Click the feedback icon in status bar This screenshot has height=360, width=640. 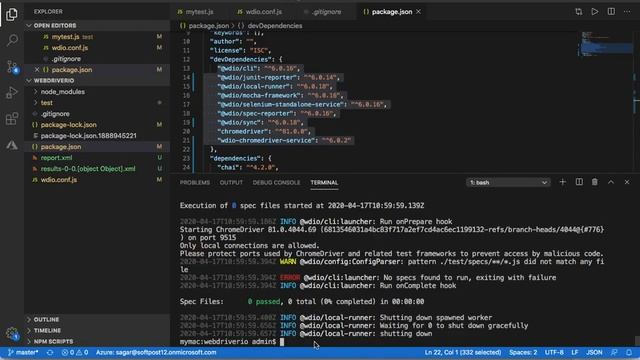tap(614, 352)
